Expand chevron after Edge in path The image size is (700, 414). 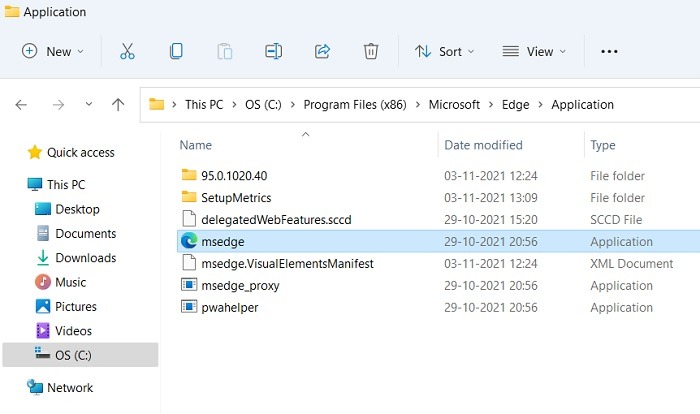540,105
